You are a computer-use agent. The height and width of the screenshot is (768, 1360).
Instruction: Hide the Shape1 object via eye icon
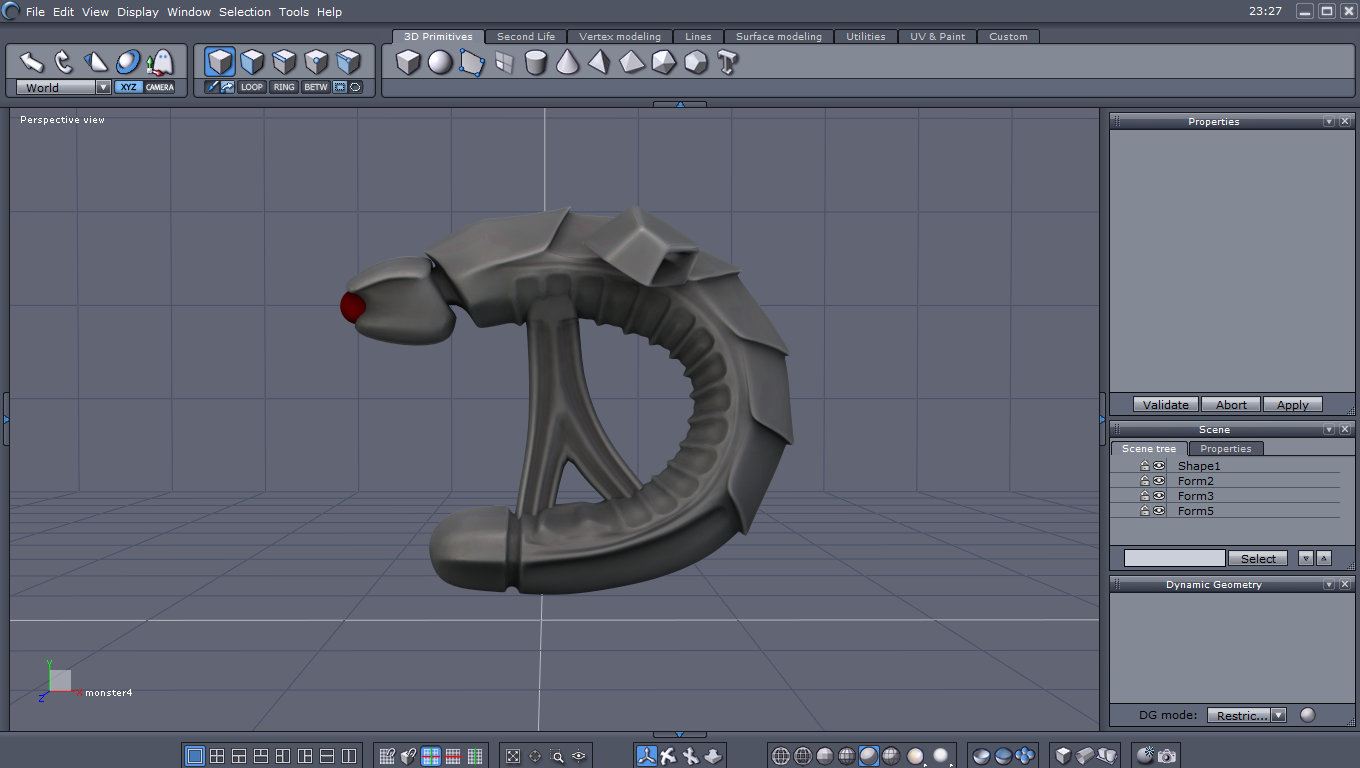coord(1159,466)
